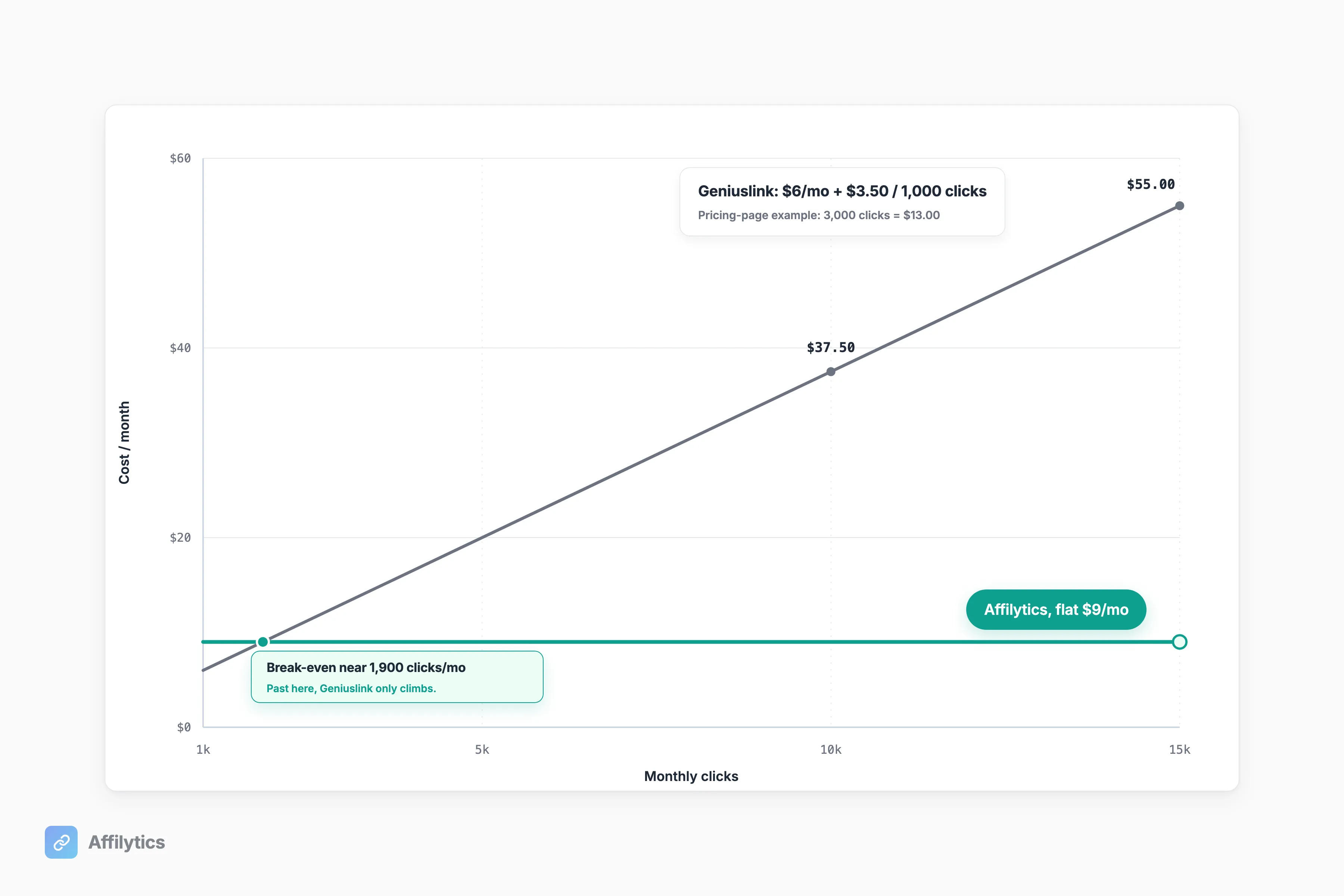Click the 1k x-axis tick label
The height and width of the screenshot is (896, 1344).
203,750
